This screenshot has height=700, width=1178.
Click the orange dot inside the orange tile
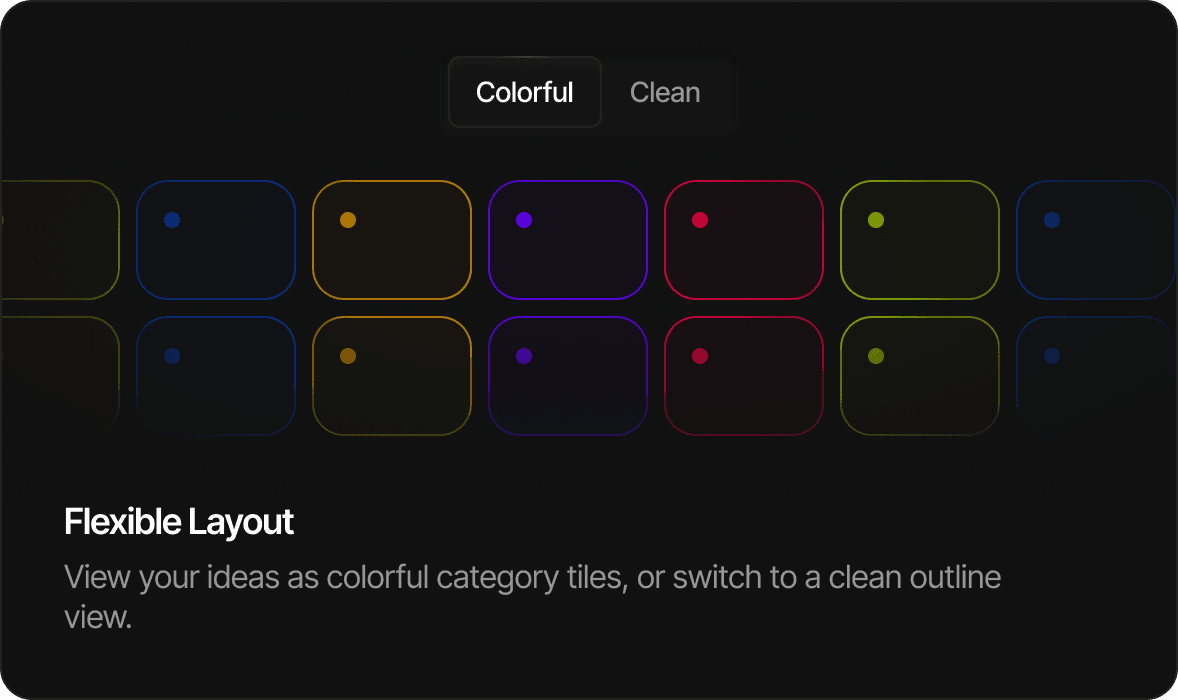[349, 219]
